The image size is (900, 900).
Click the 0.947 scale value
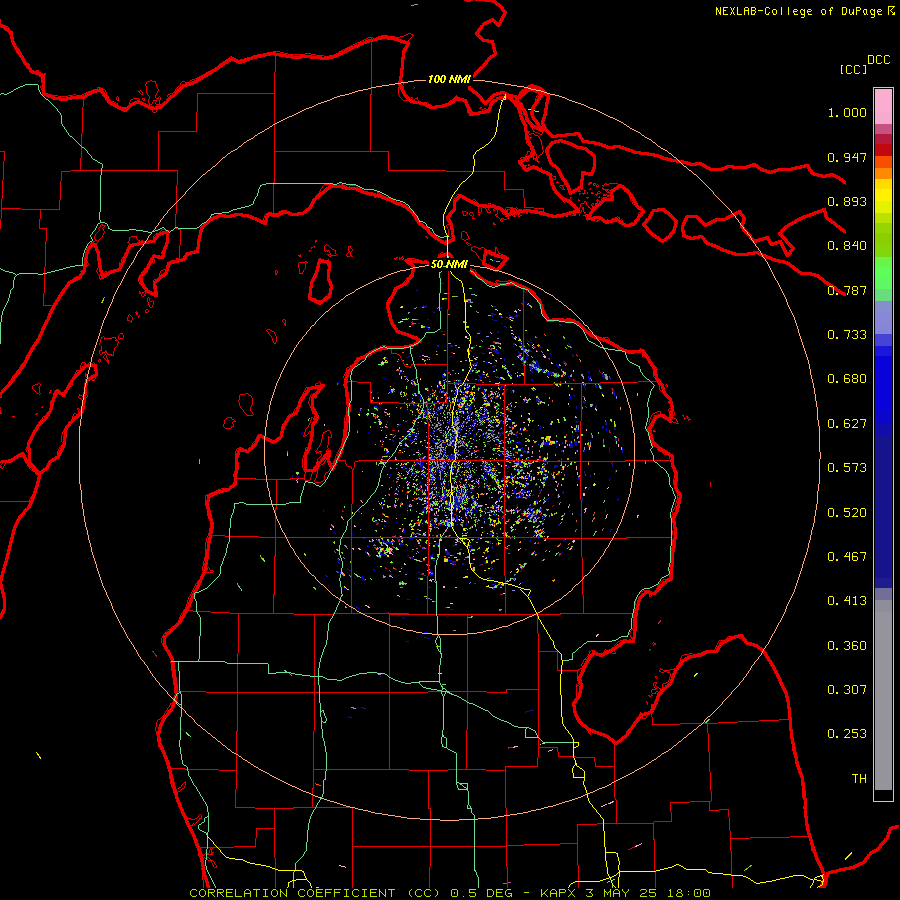pos(847,157)
